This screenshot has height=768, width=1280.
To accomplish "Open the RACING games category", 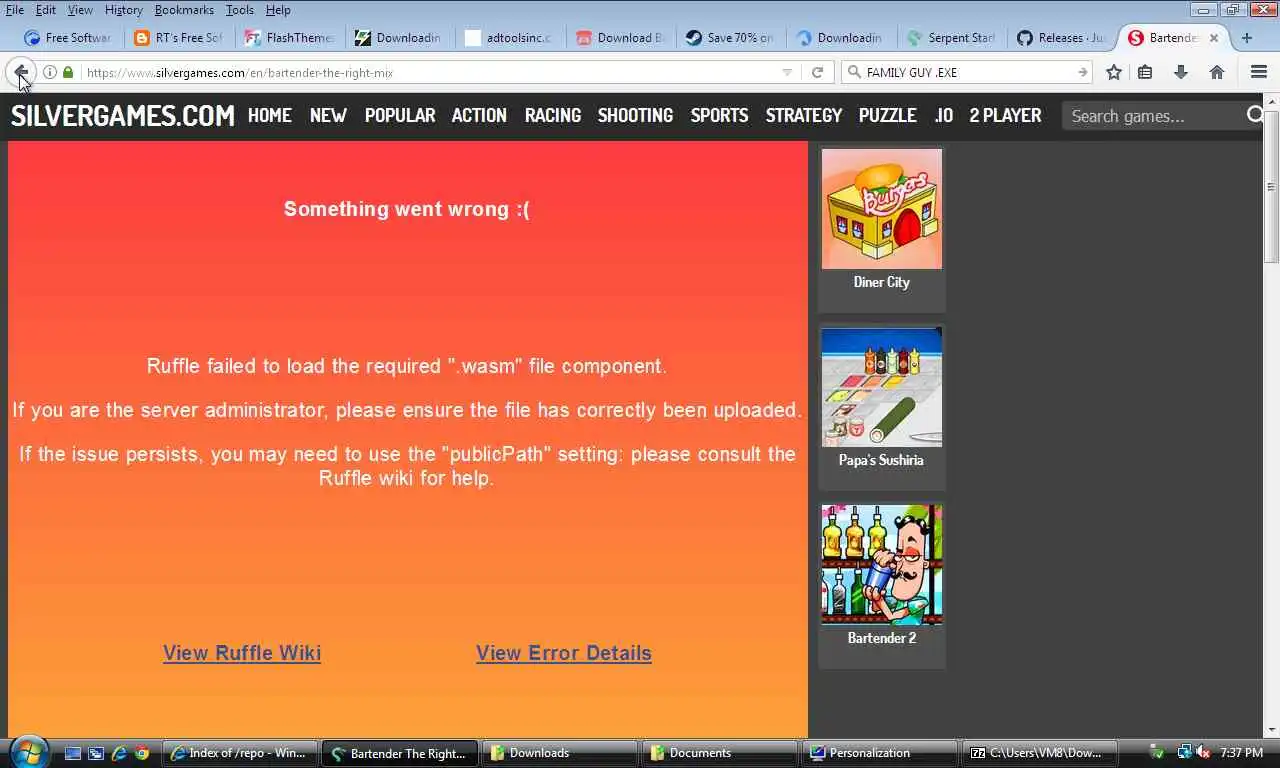I will (x=553, y=116).
